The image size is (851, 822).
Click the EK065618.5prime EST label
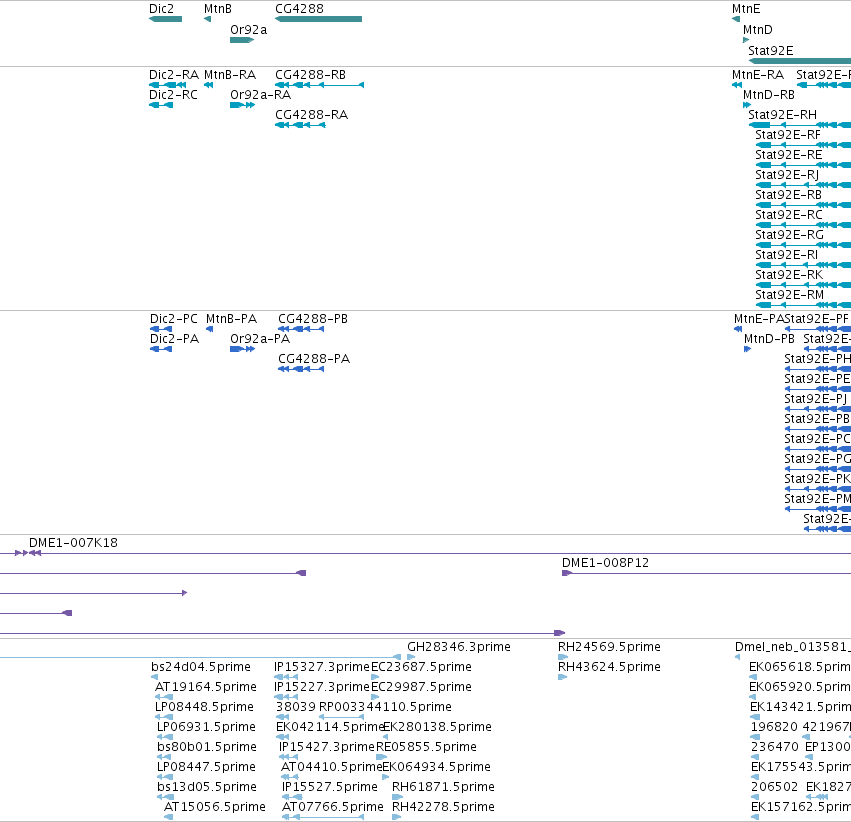point(800,666)
